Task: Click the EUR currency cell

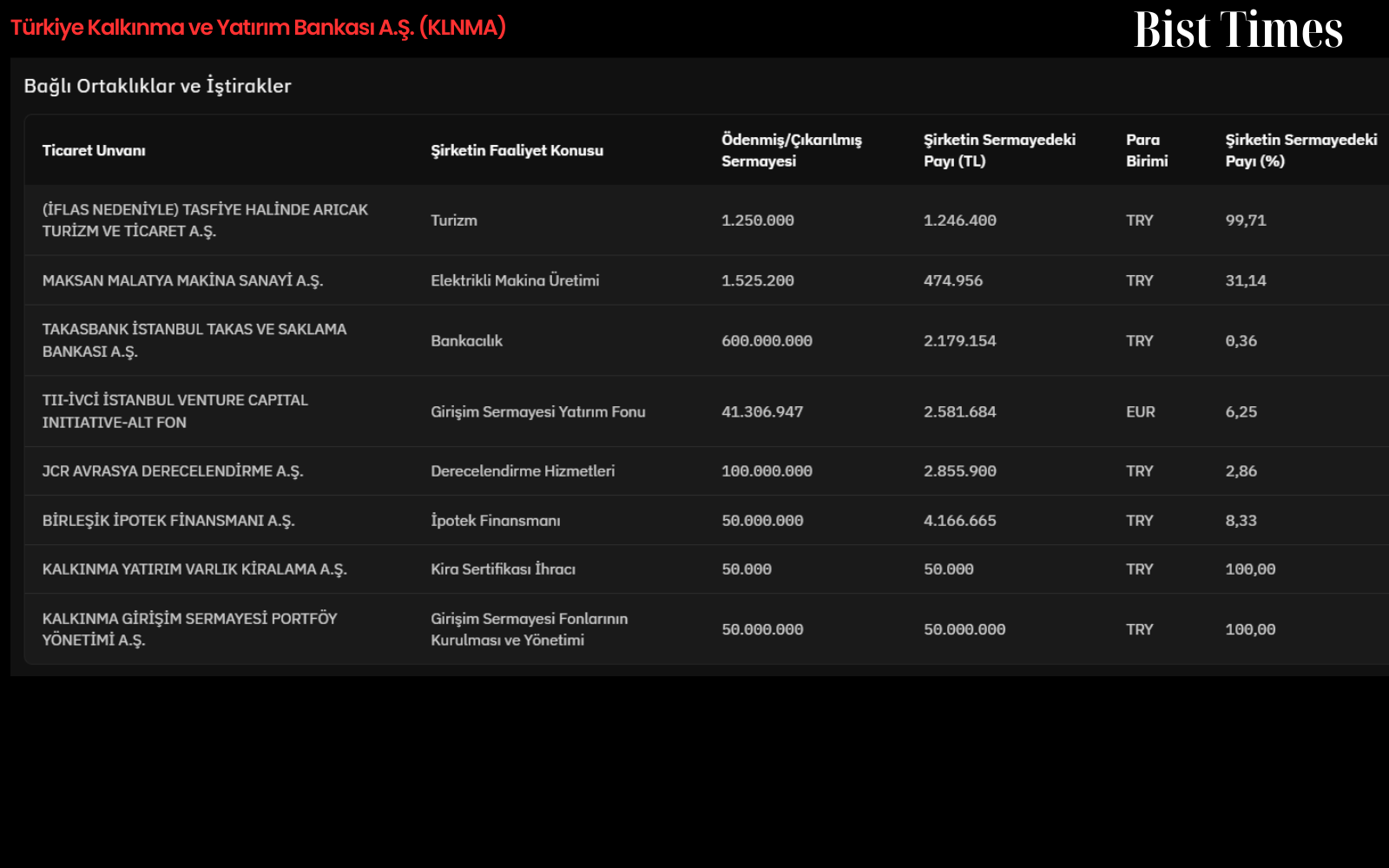Action: click(1141, 411)
